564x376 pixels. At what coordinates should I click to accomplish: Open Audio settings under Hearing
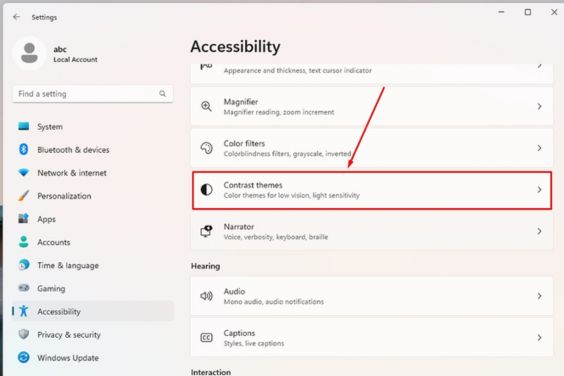coord(372,296)
